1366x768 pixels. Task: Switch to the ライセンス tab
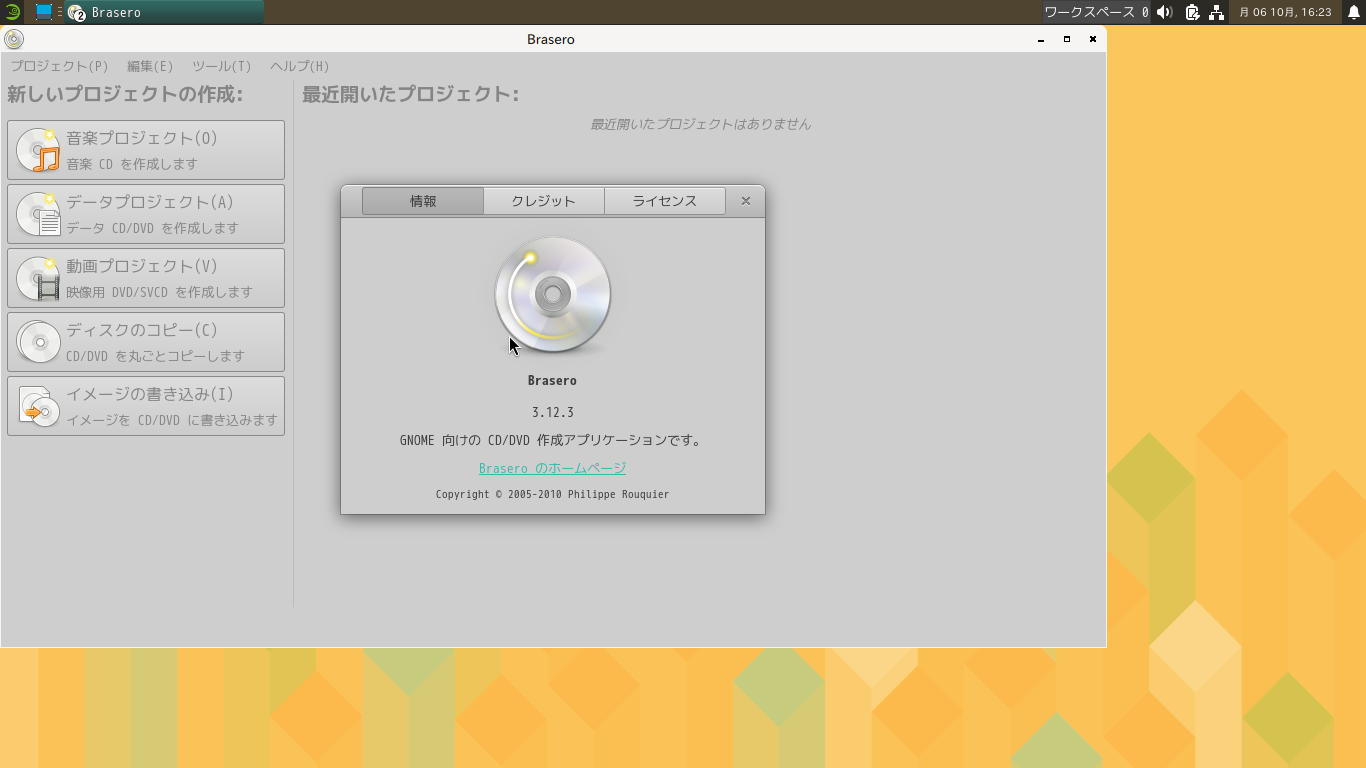(665, 201)
